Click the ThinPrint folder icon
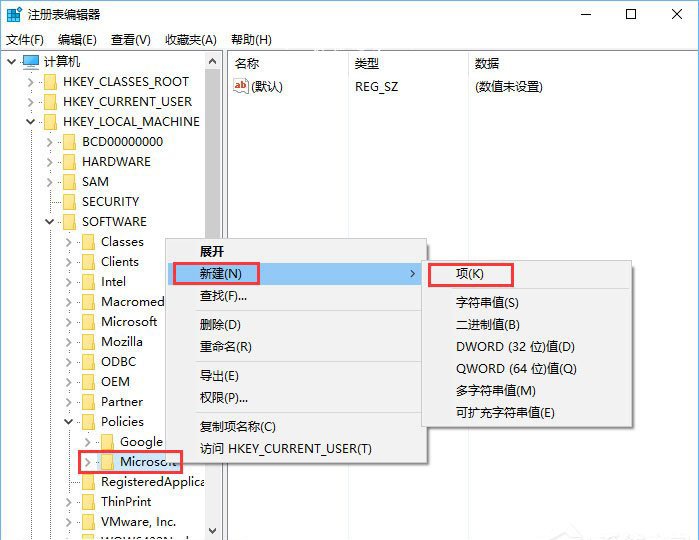This screenshot has width=699, height=540. click(88, 502)
